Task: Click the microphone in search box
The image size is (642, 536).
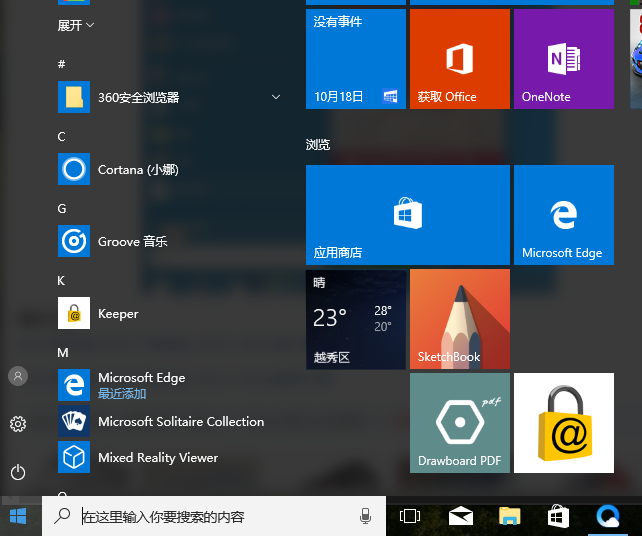Action: (365, 516)
